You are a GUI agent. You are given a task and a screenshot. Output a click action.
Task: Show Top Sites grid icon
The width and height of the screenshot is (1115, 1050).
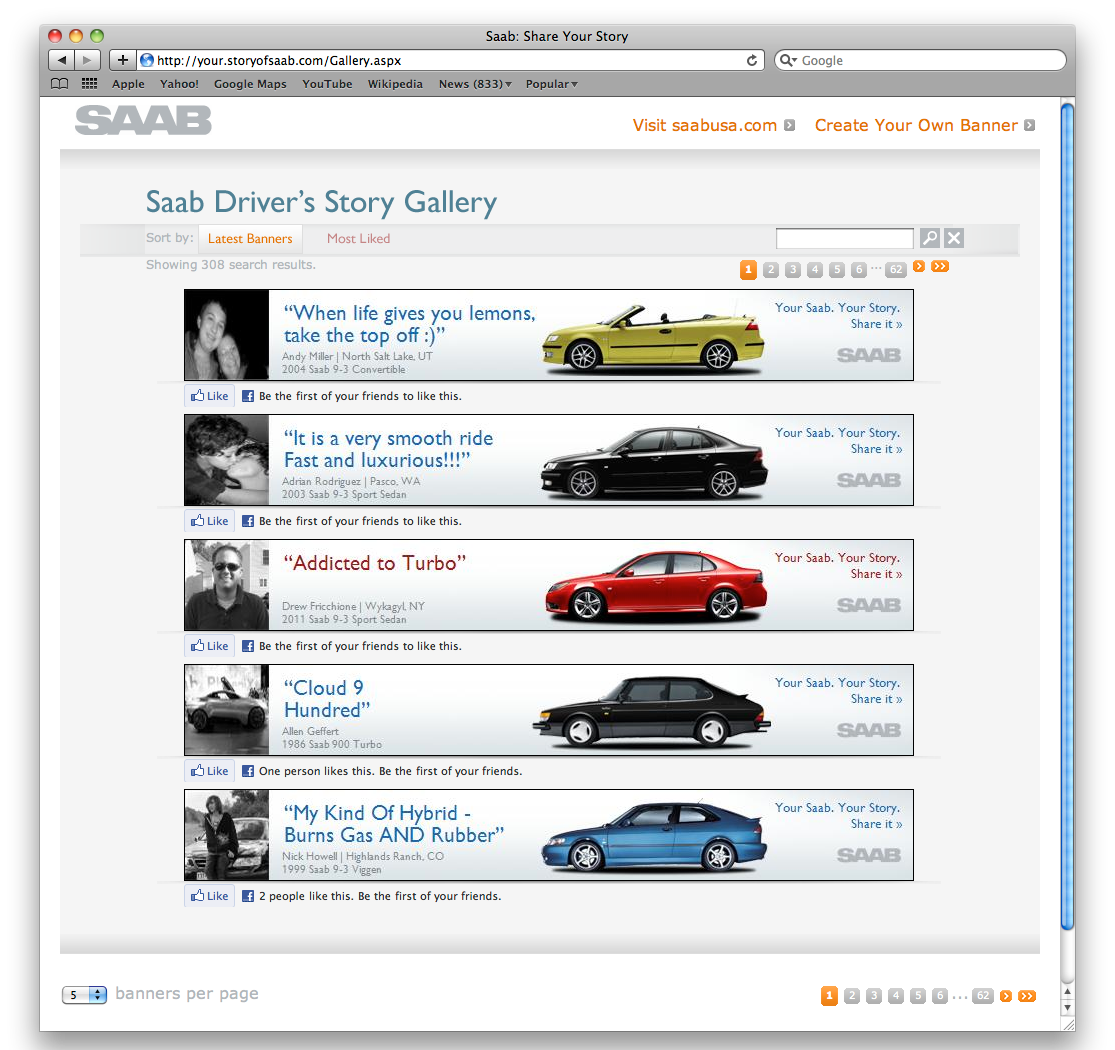[90, 84]
